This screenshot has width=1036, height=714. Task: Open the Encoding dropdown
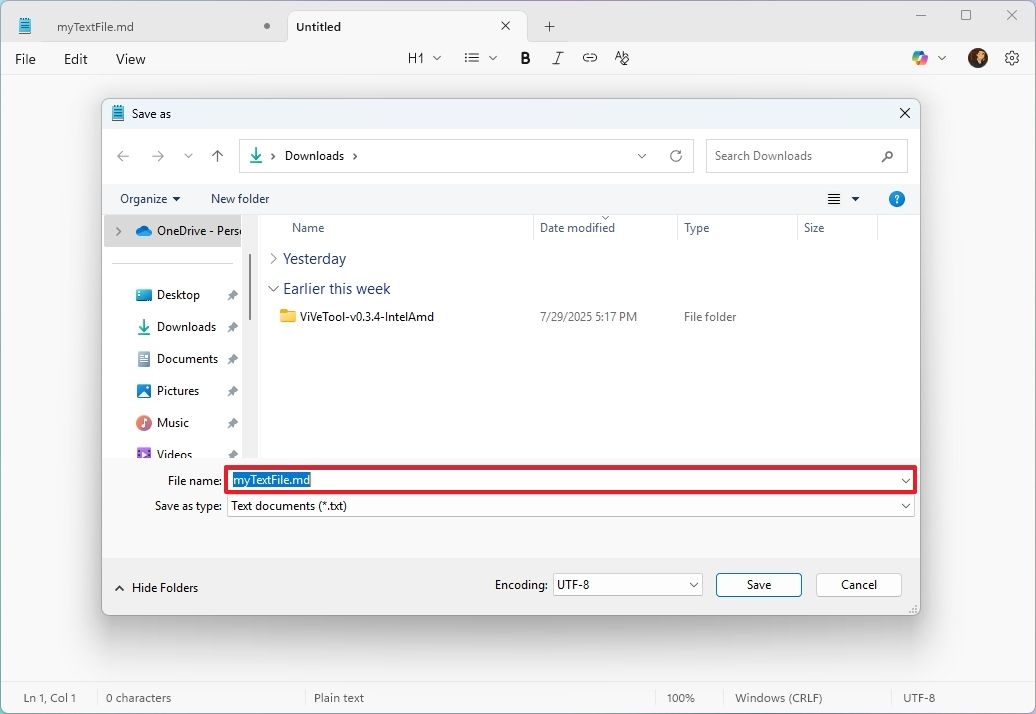tap(693, 585)
